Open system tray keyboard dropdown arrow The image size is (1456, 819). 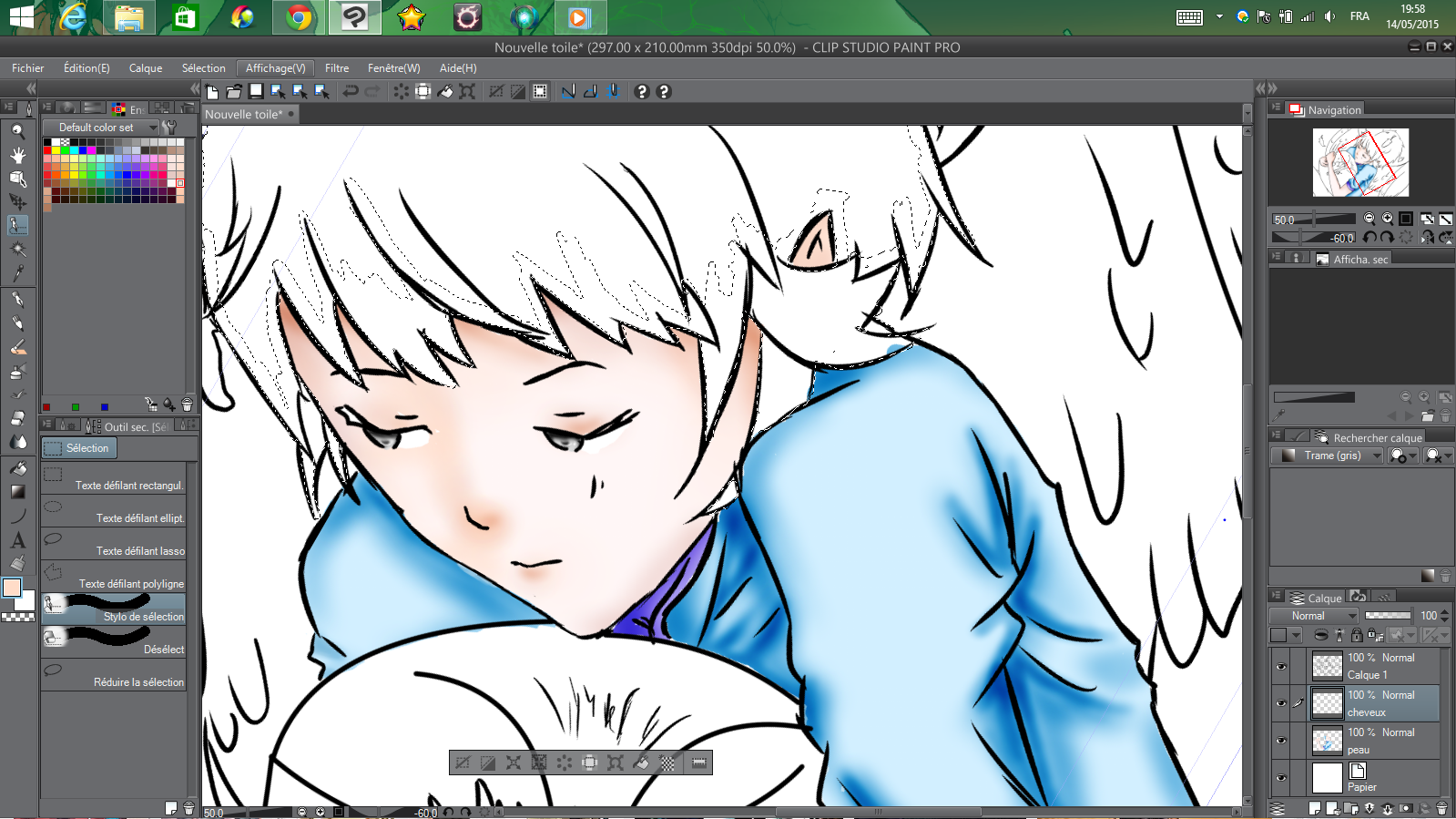click(x=1219, y=16)
